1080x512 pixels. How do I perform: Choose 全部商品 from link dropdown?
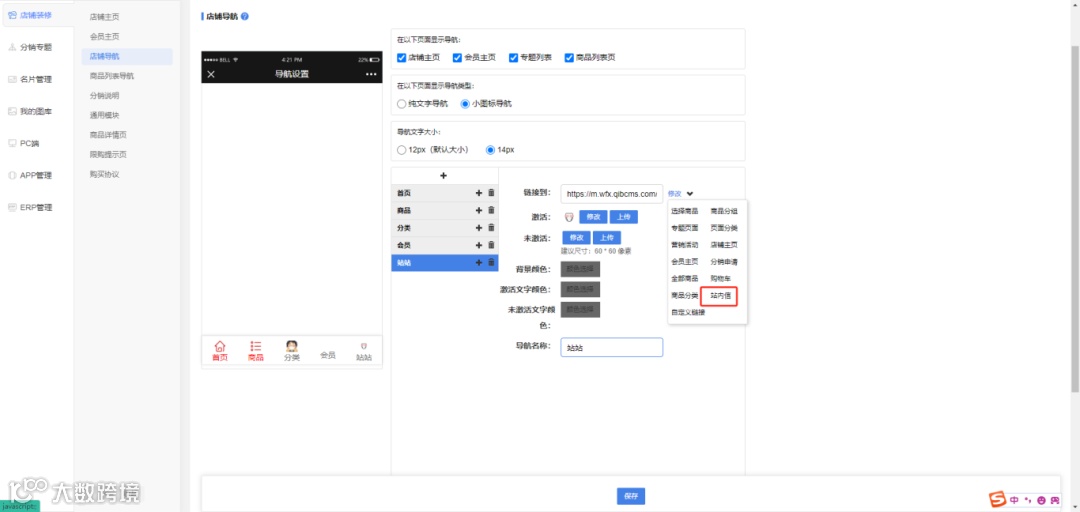(x=685, y=278)
